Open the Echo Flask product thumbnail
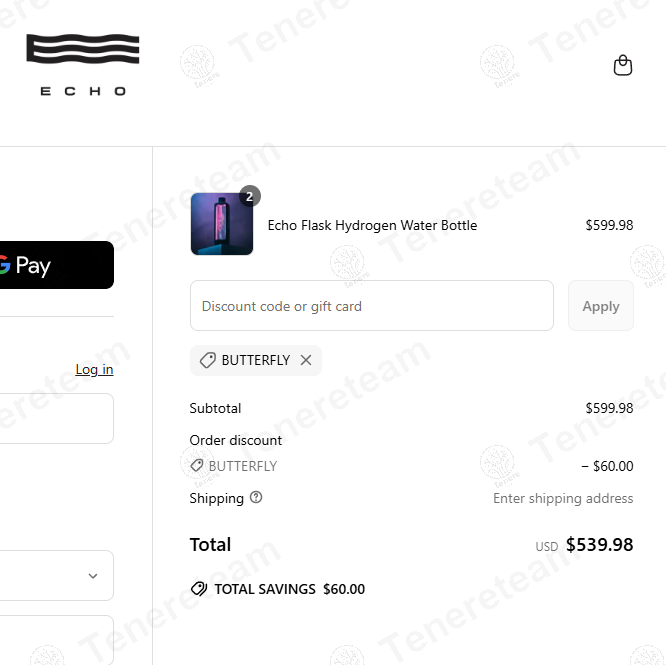Image resolution: width=666 pixels, height=665 pixels. pyautogui.click(x=222, y=225)
